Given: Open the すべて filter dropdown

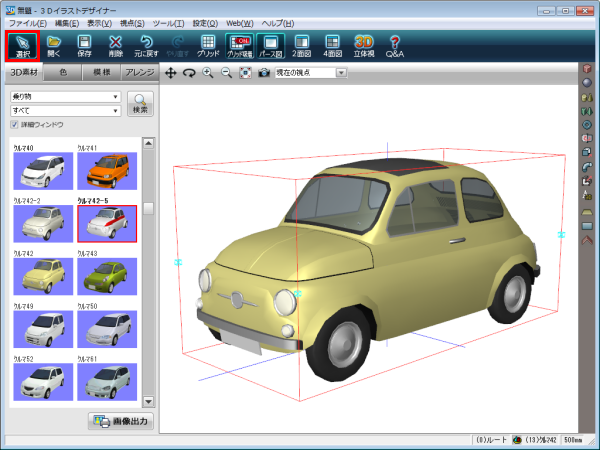Looking at the screenshot, I should (65, 110).
